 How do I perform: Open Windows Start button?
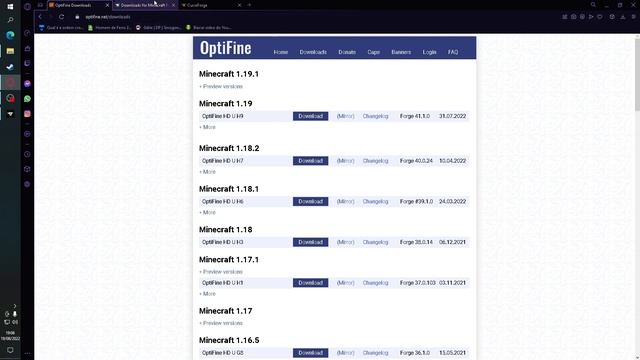(x=10, y=7)
